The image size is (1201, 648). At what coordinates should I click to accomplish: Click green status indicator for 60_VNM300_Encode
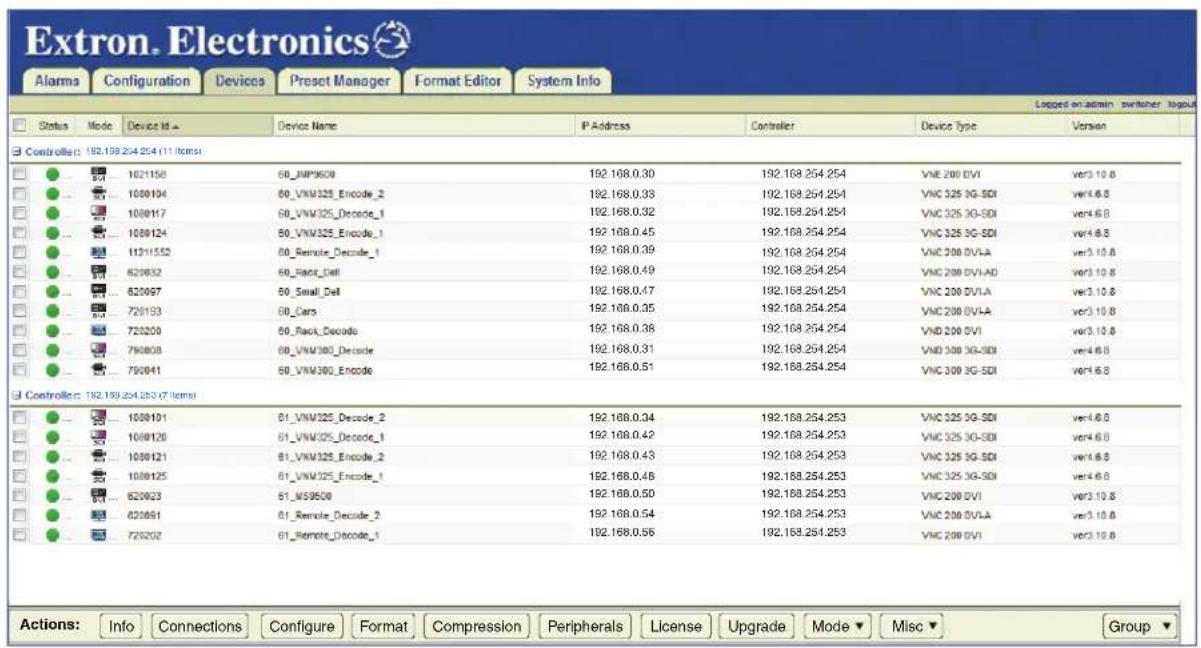click(x=52, y=370)
